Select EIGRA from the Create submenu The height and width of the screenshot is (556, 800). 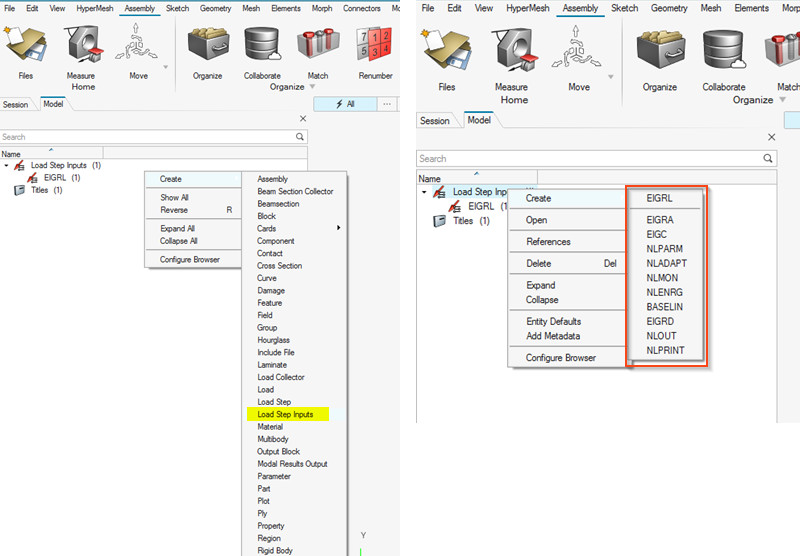pyautogui.click(x=662, y=221)
